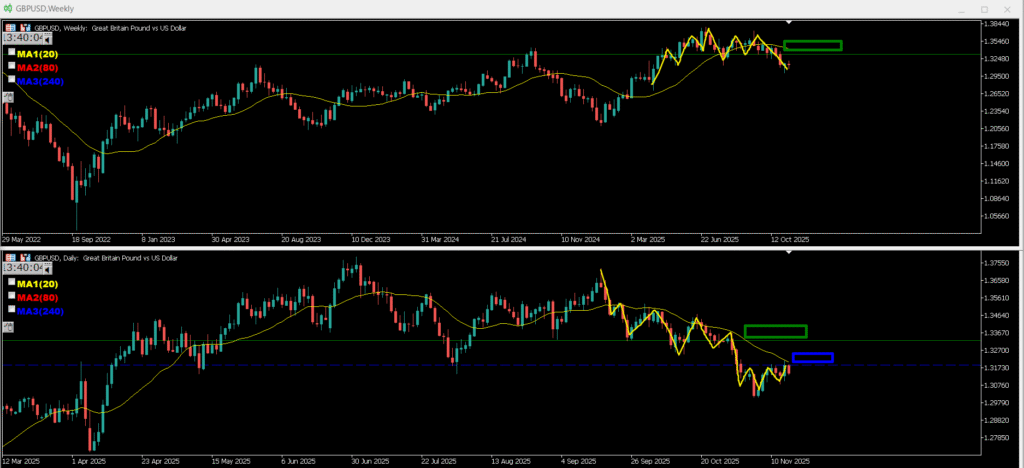Click the MetaTrader icon in the title bar
This screenshot has height=468, width=1024.
point(8,8)
